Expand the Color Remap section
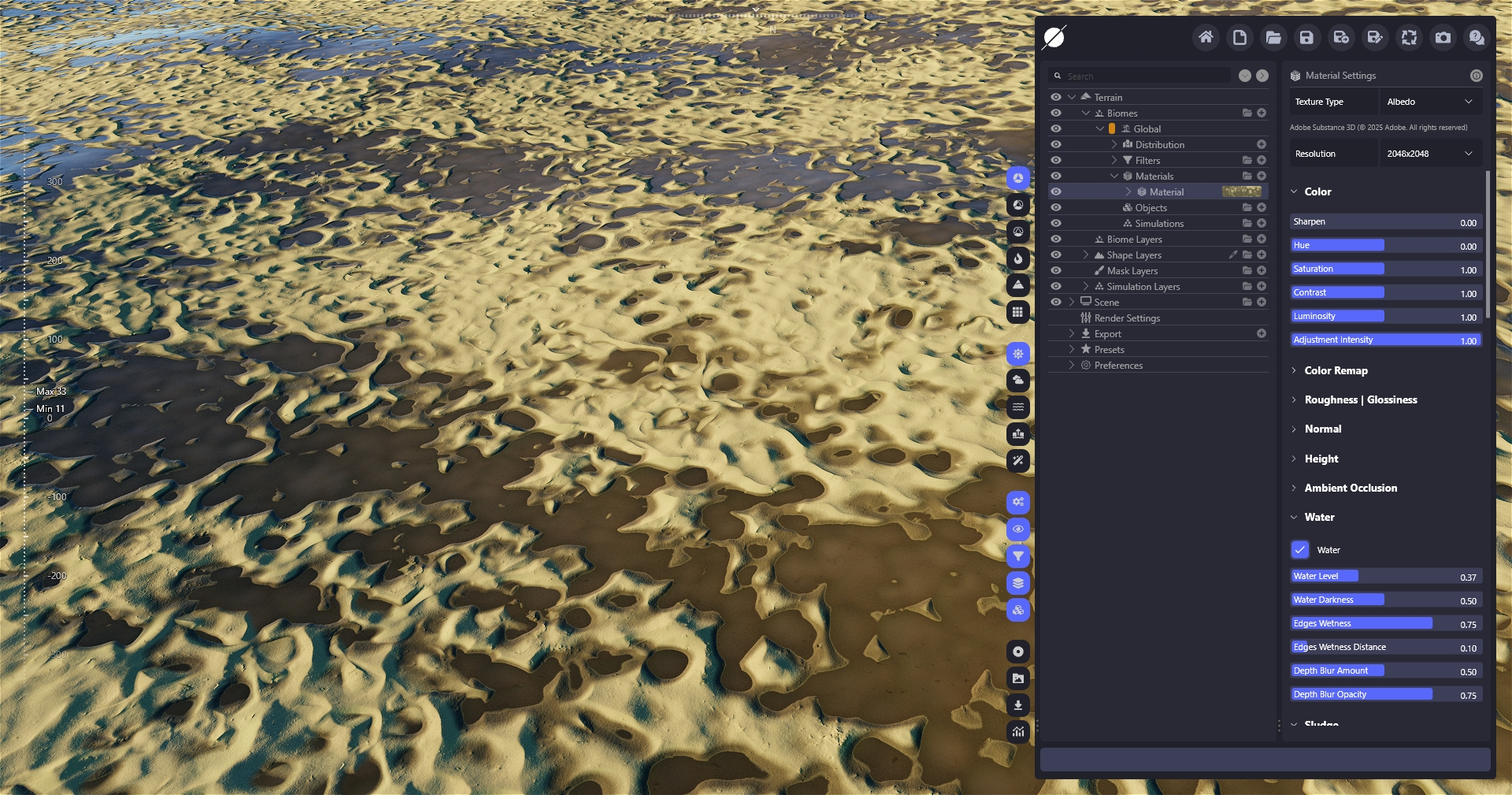Screen dimensions: 1512x795 (1336, 370)
